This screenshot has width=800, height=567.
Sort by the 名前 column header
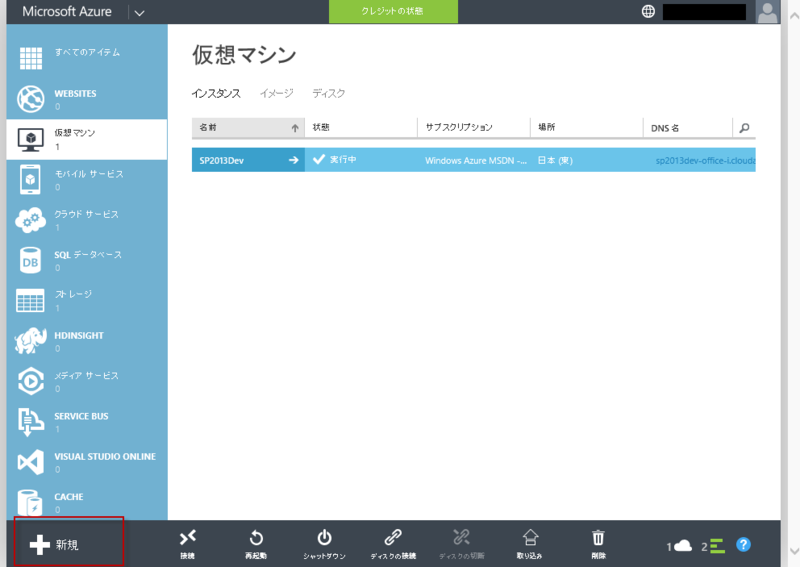coord(248,128)
